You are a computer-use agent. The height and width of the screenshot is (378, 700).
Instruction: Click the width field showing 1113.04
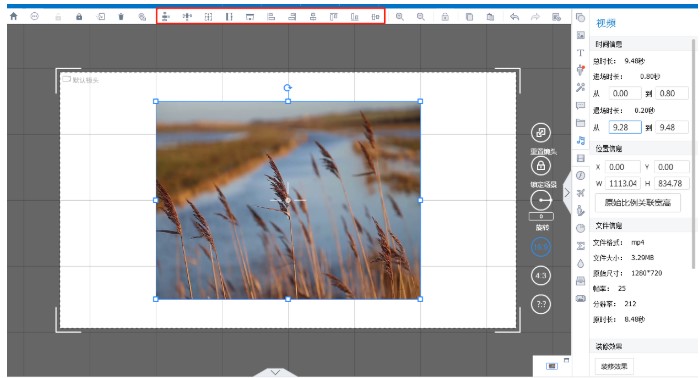[x=623, y=183]
